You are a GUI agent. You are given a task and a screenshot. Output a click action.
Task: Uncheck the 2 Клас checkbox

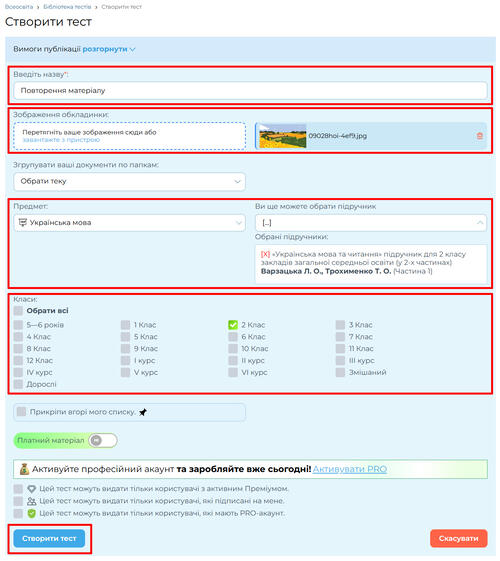pos(233,325)
